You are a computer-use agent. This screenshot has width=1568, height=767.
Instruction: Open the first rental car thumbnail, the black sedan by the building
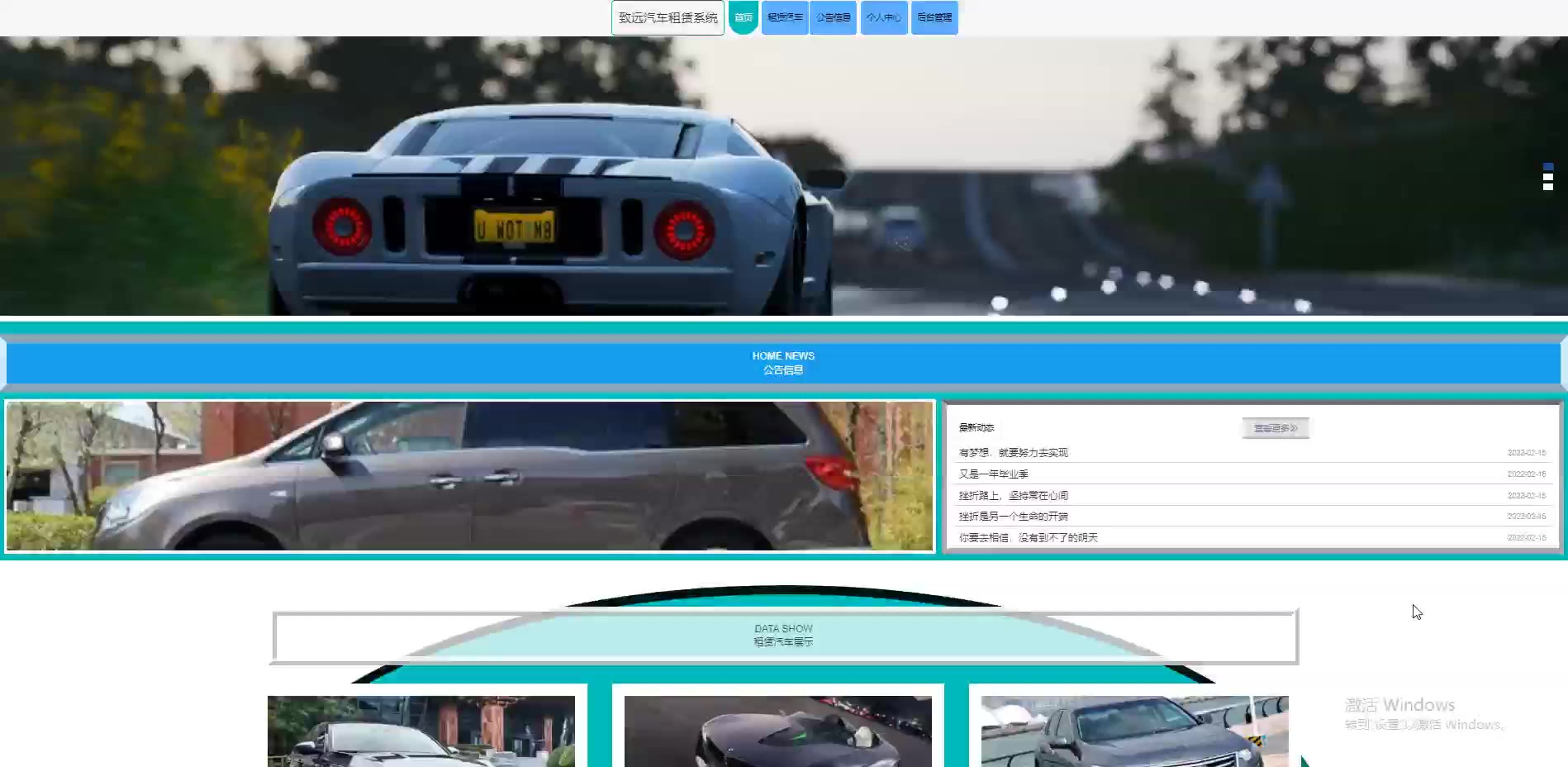pyautogui.click(x=421, y=731)
